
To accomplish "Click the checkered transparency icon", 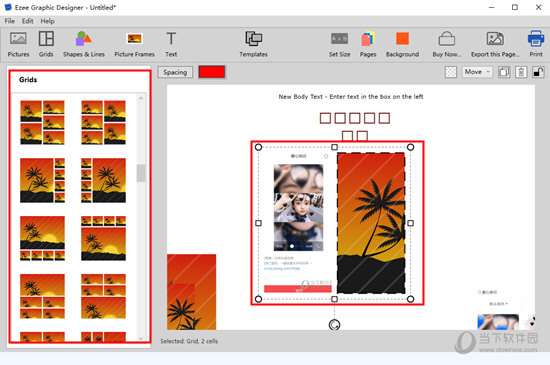I will (451, 72).
